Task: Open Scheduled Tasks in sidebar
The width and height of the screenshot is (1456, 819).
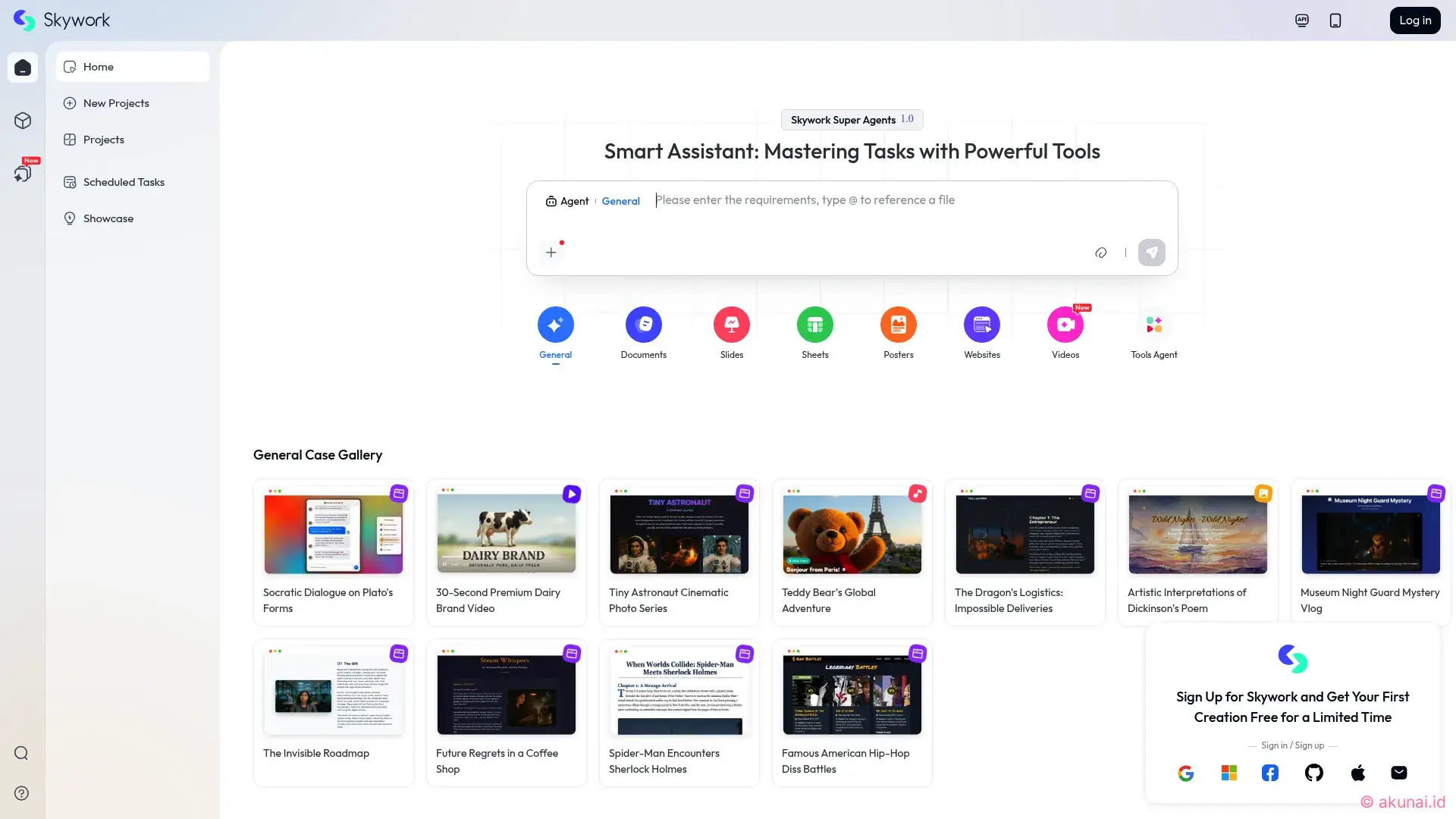Action: (x=124, y=182)
